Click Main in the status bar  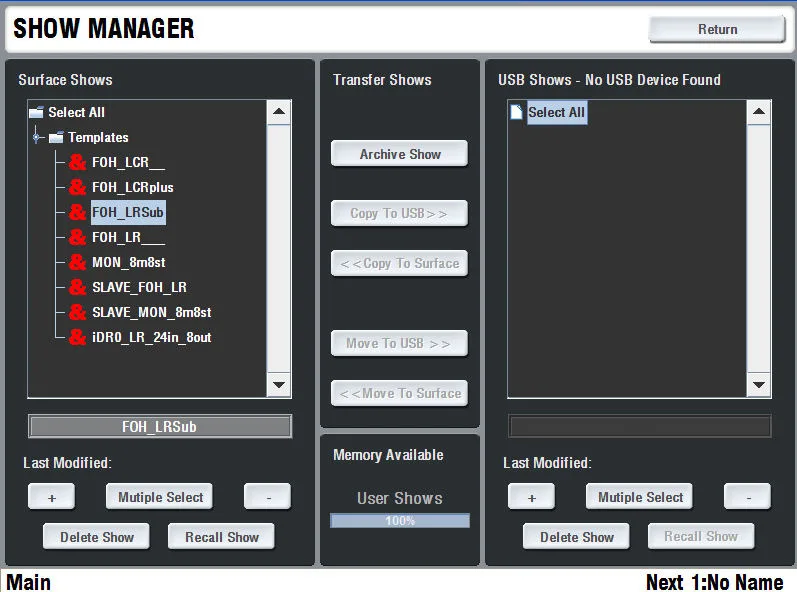(28, 582)
